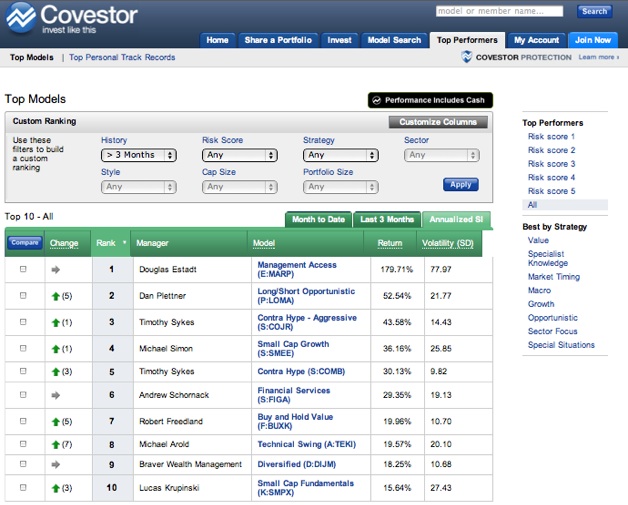The height and width of the screenshot is (505, 628).
Task: Click the Compare button
Action: pos(25,242)
